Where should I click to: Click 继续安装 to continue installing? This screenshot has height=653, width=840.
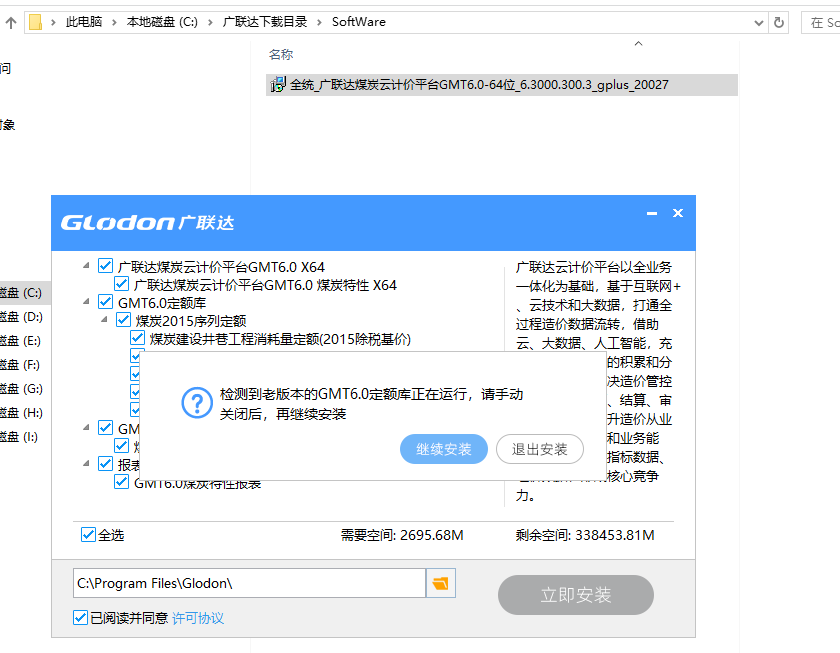(x=444, y=449)
